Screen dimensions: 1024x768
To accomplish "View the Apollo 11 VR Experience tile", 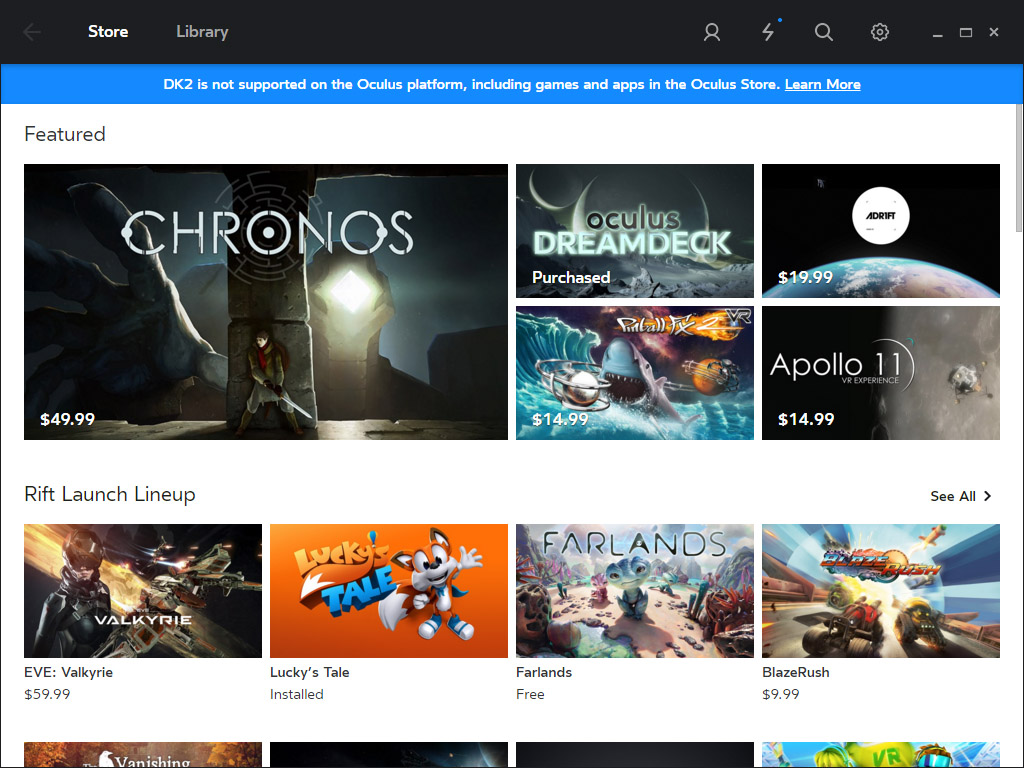I will (881, 373).
